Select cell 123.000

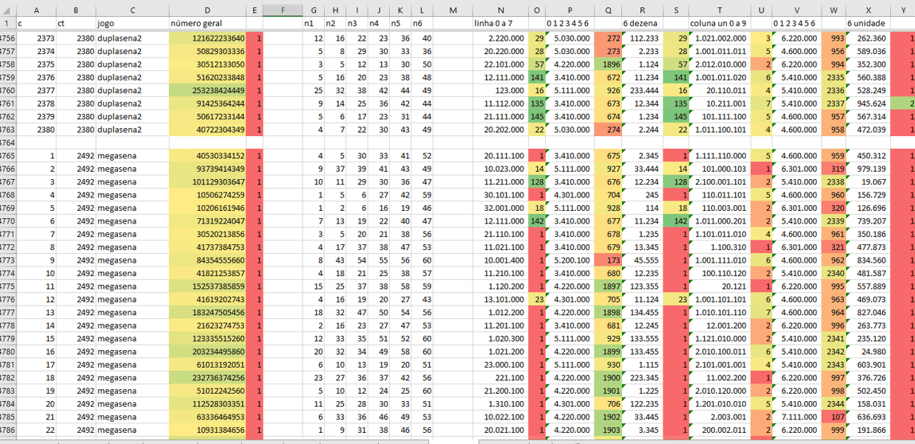click(x=500, y=90)
